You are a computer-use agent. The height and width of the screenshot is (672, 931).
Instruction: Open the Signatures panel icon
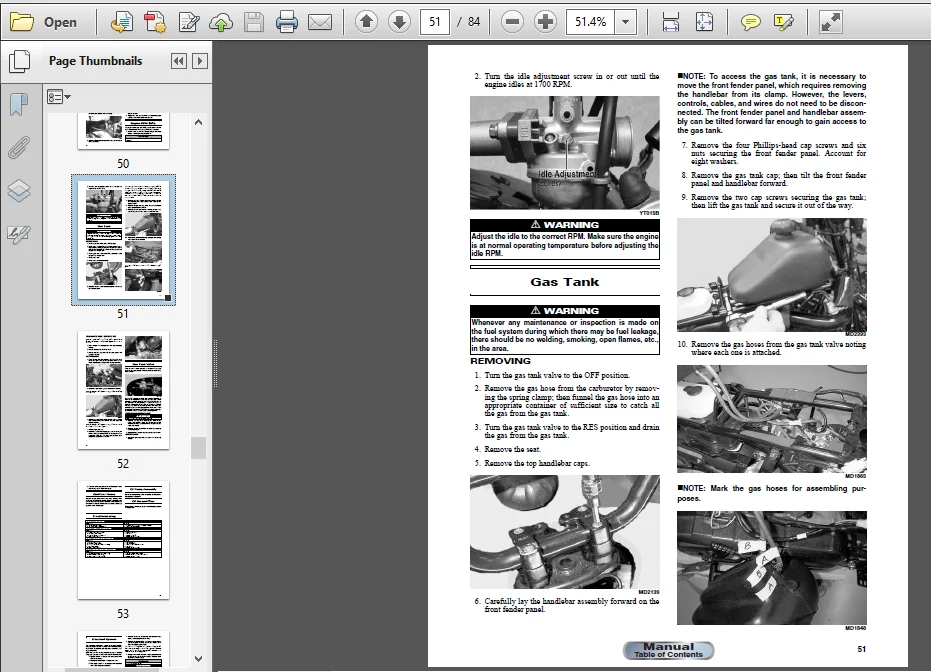point(19,234)
